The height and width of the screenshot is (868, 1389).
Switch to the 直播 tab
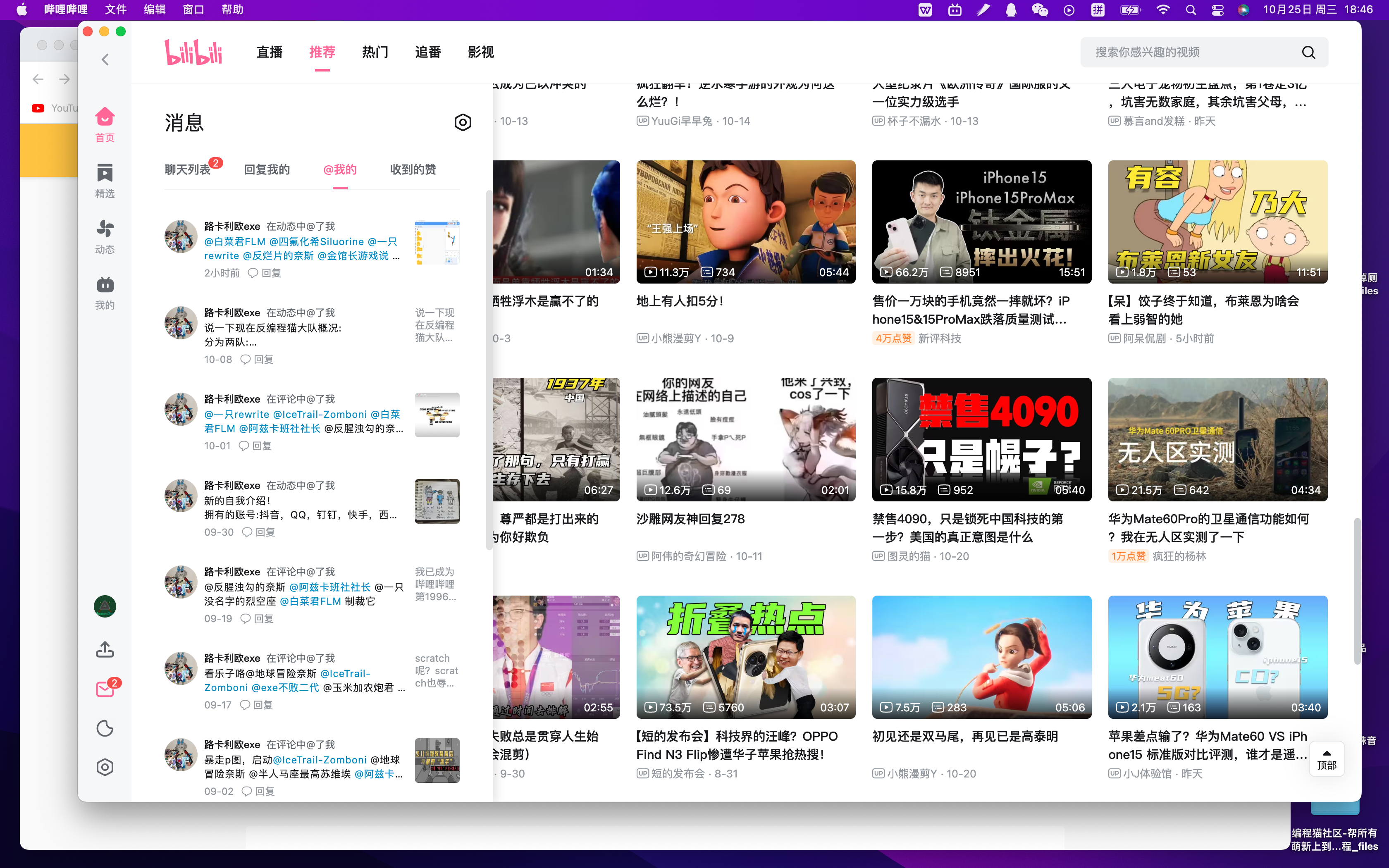pos(269,52)
